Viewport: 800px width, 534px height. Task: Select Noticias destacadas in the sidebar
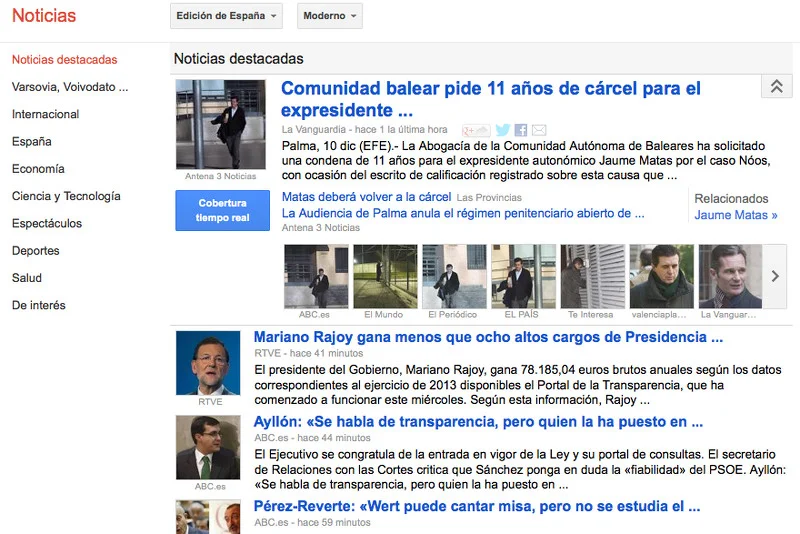pos(64,60)
